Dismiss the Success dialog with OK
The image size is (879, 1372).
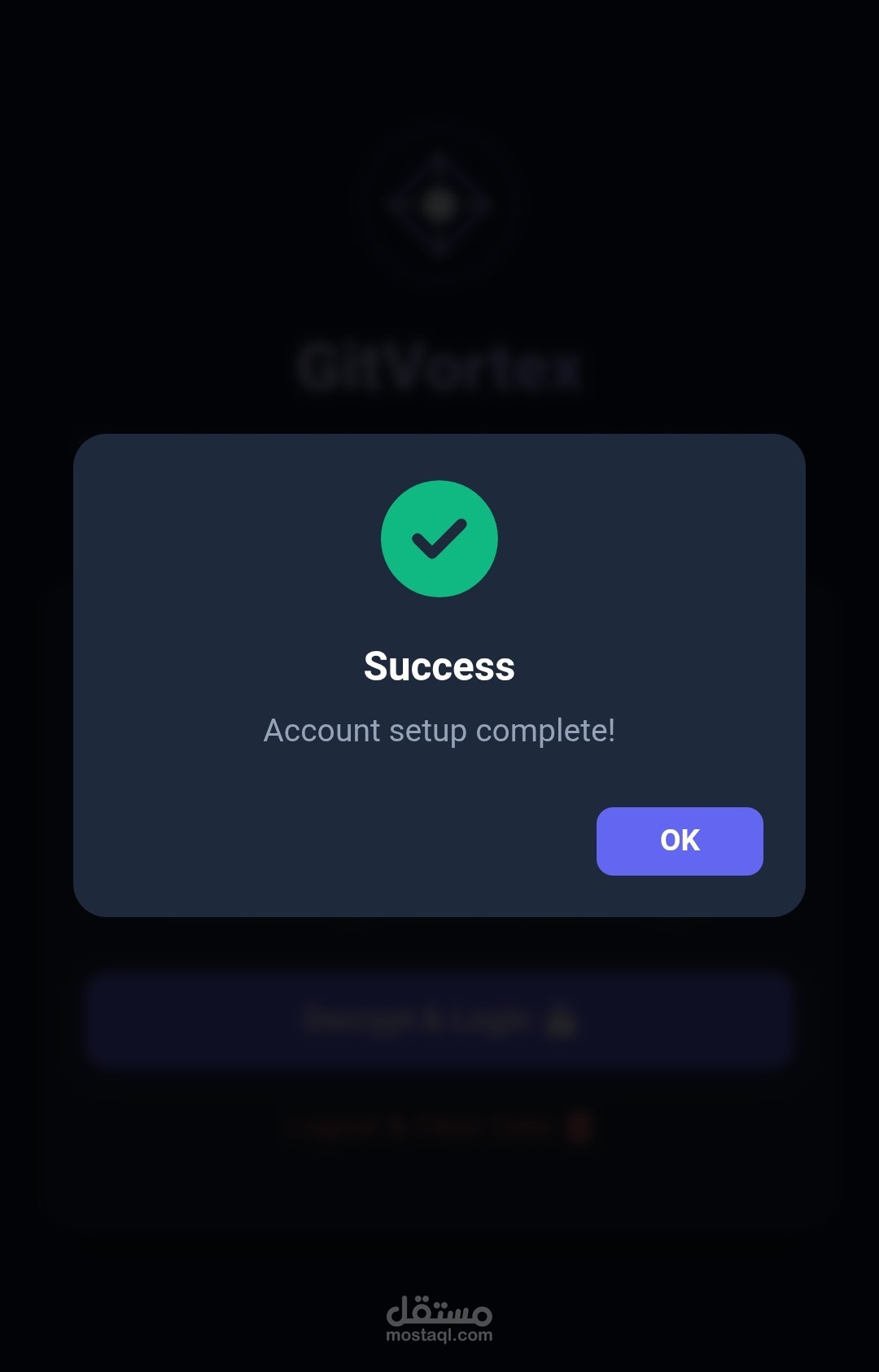[680, 841]
